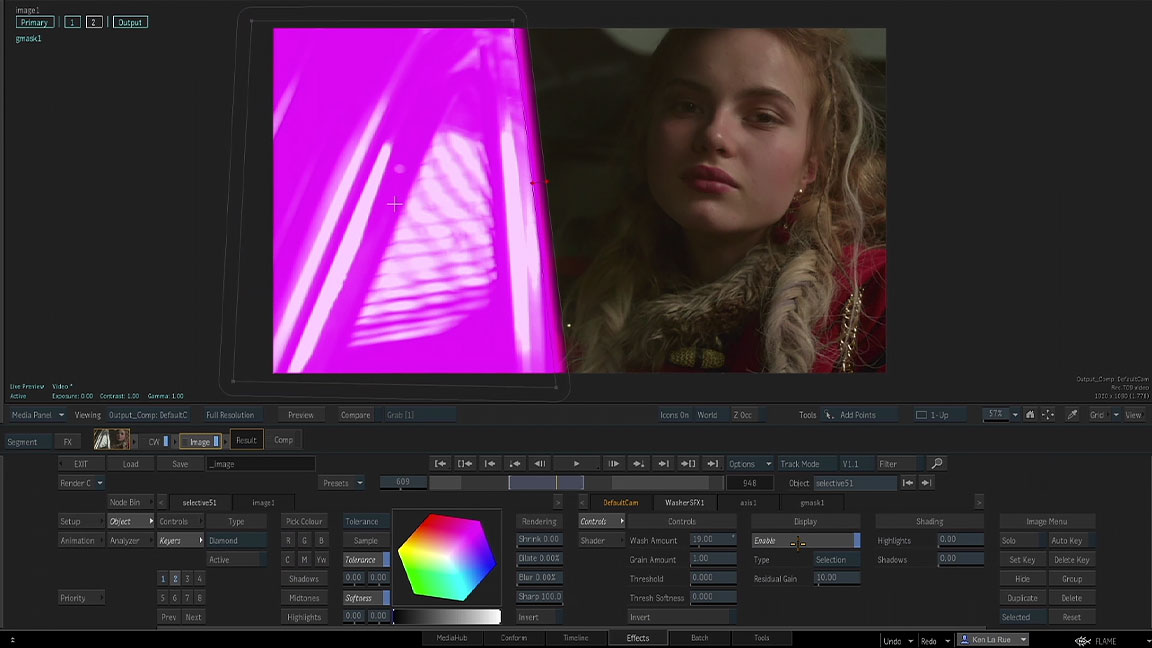The height and width of the screenshot is (648, 1152).
Task: Open the Presets dropdown
Action: pyautogui.click(x=342, y=483)
